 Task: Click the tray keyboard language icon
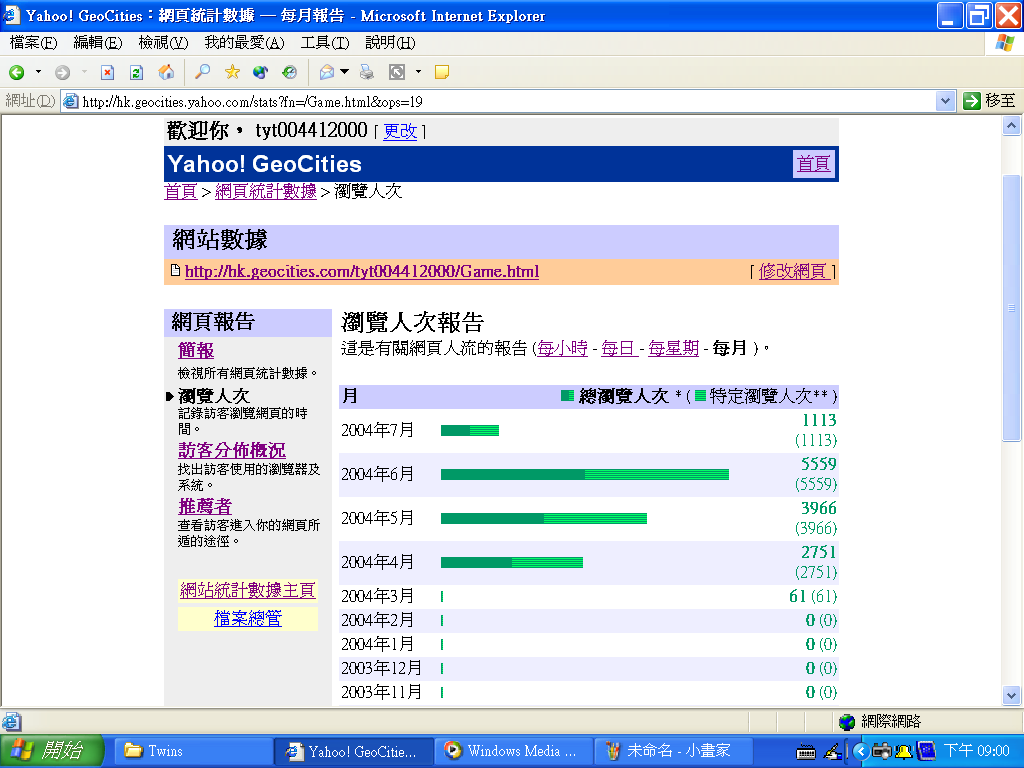tap(806, 752)
